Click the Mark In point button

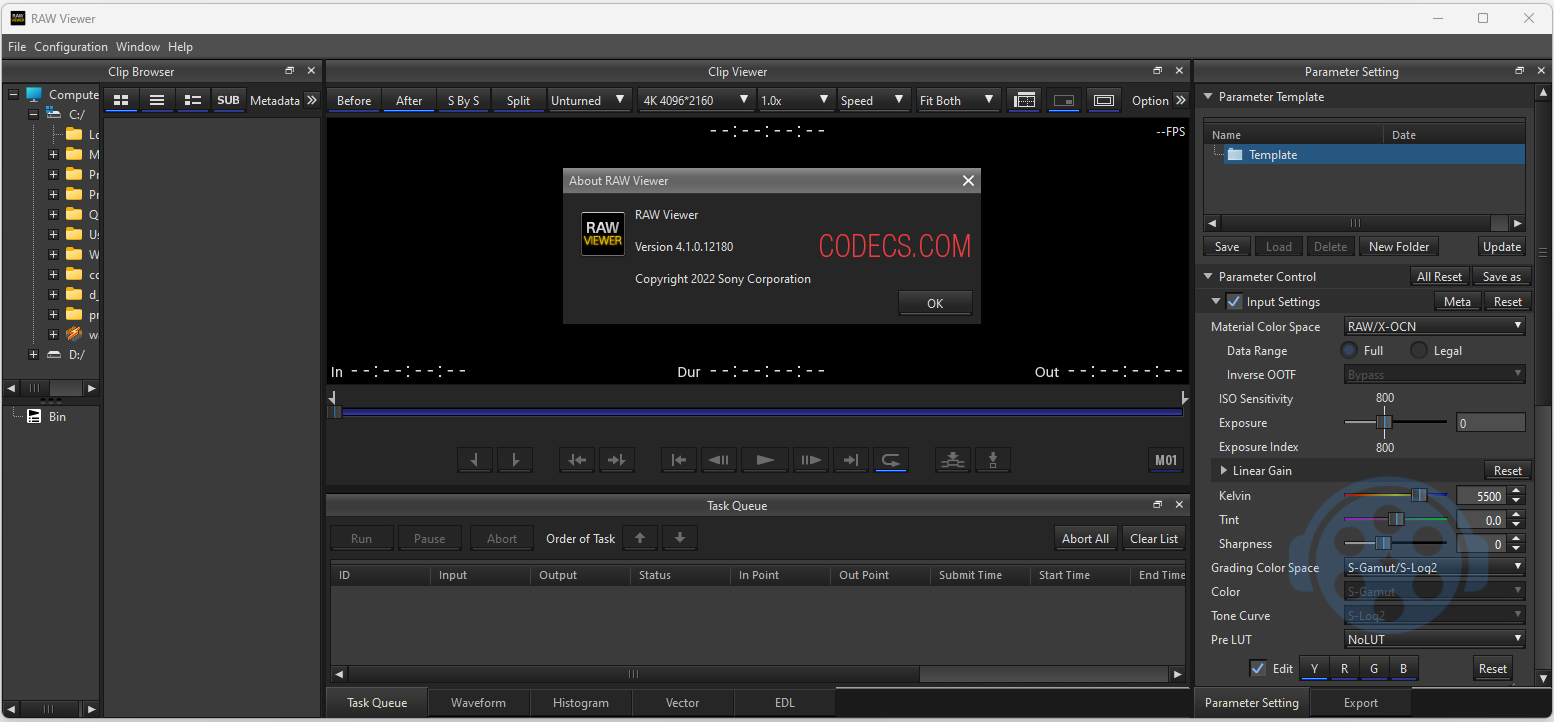coord(475,460)
